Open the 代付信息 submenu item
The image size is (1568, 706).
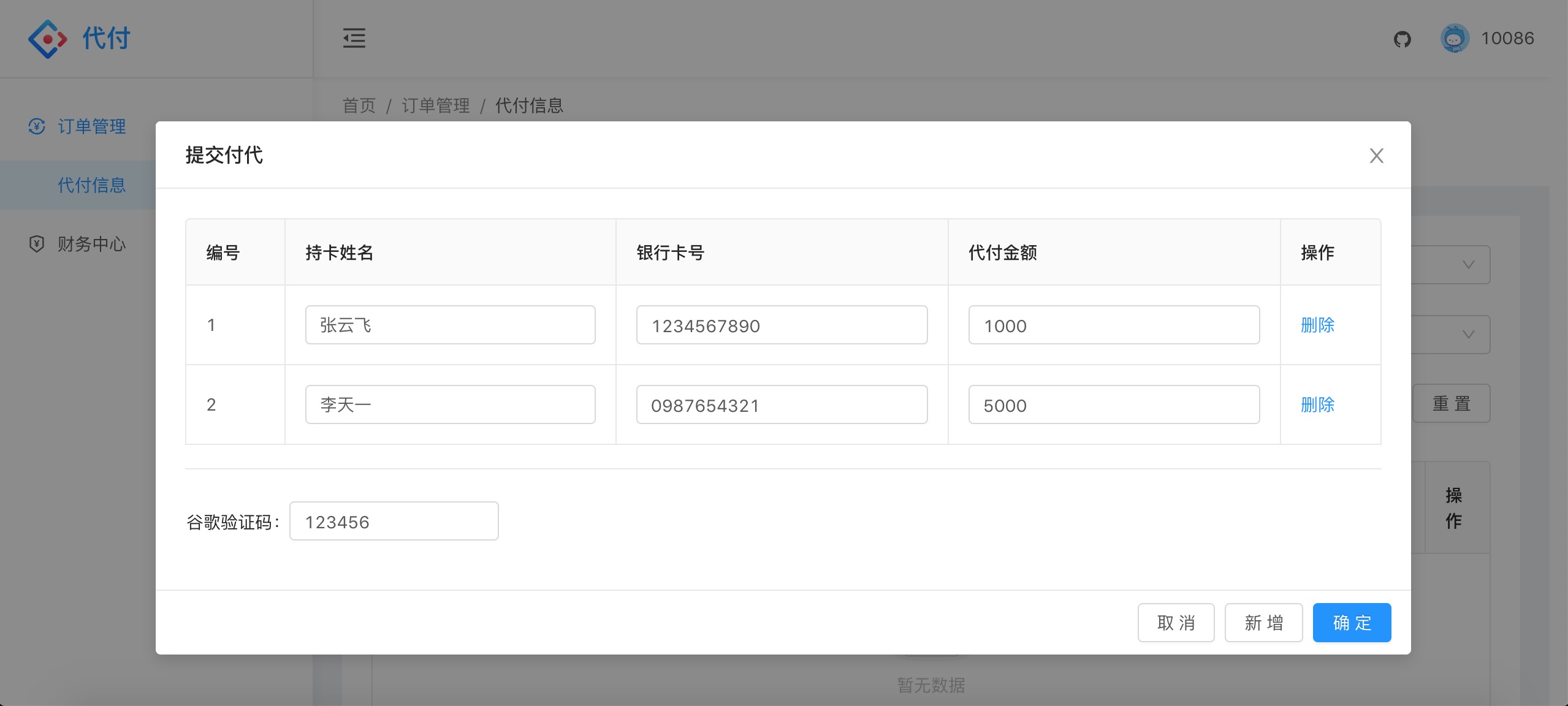click(91, 185)
